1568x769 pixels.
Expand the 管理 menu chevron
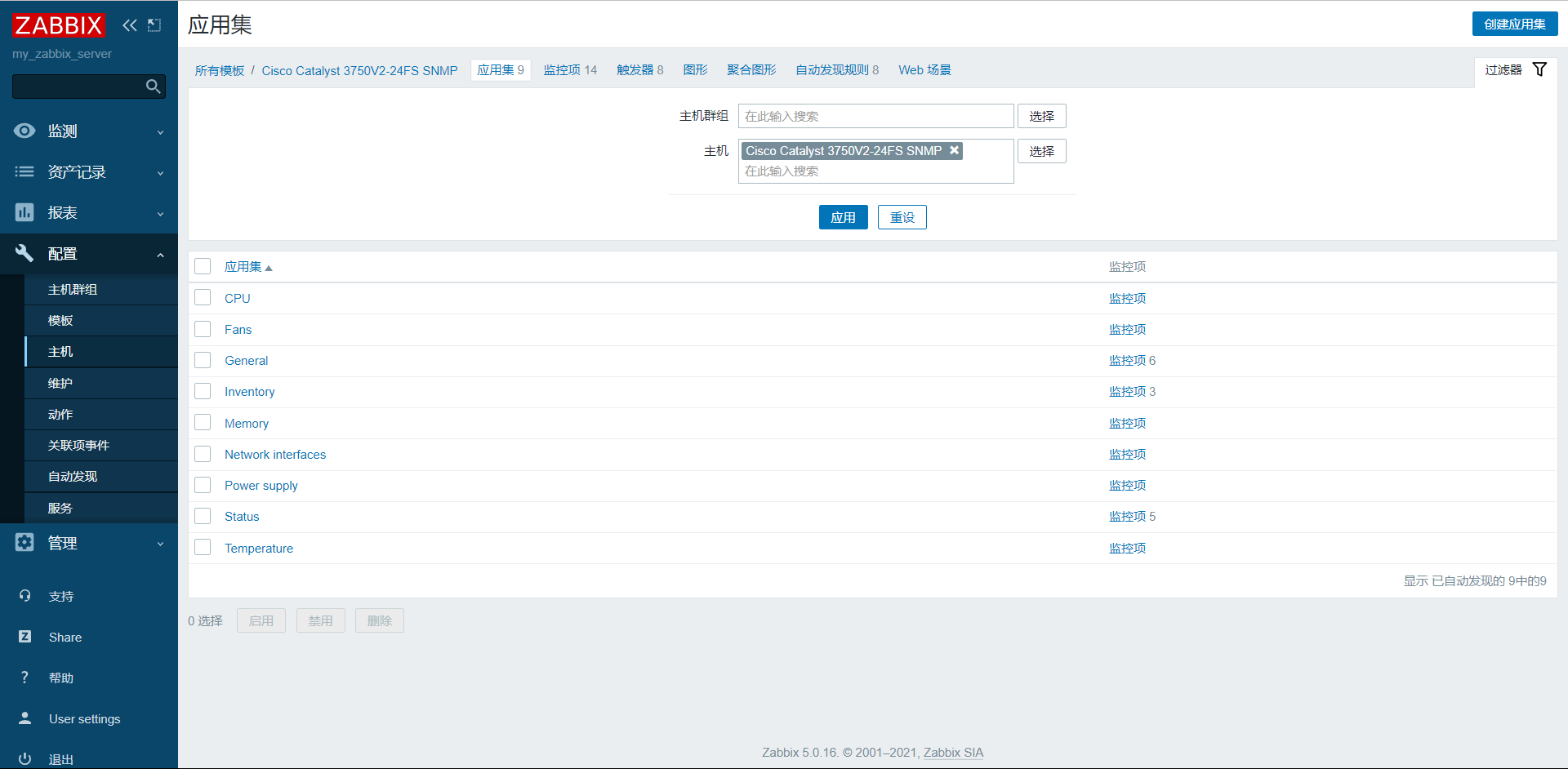(160, 544)
